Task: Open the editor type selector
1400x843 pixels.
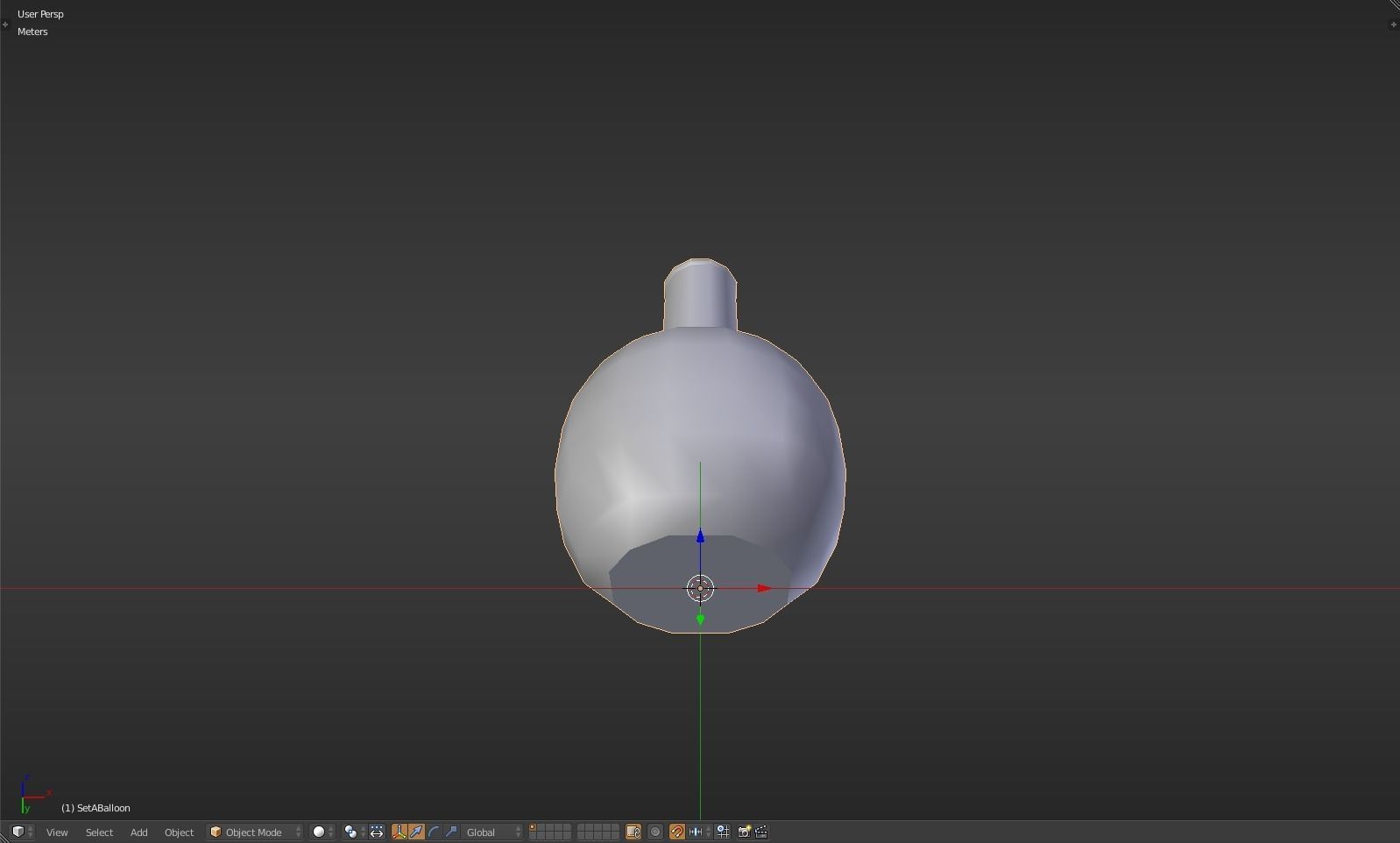Action: [x=22, y=832]
